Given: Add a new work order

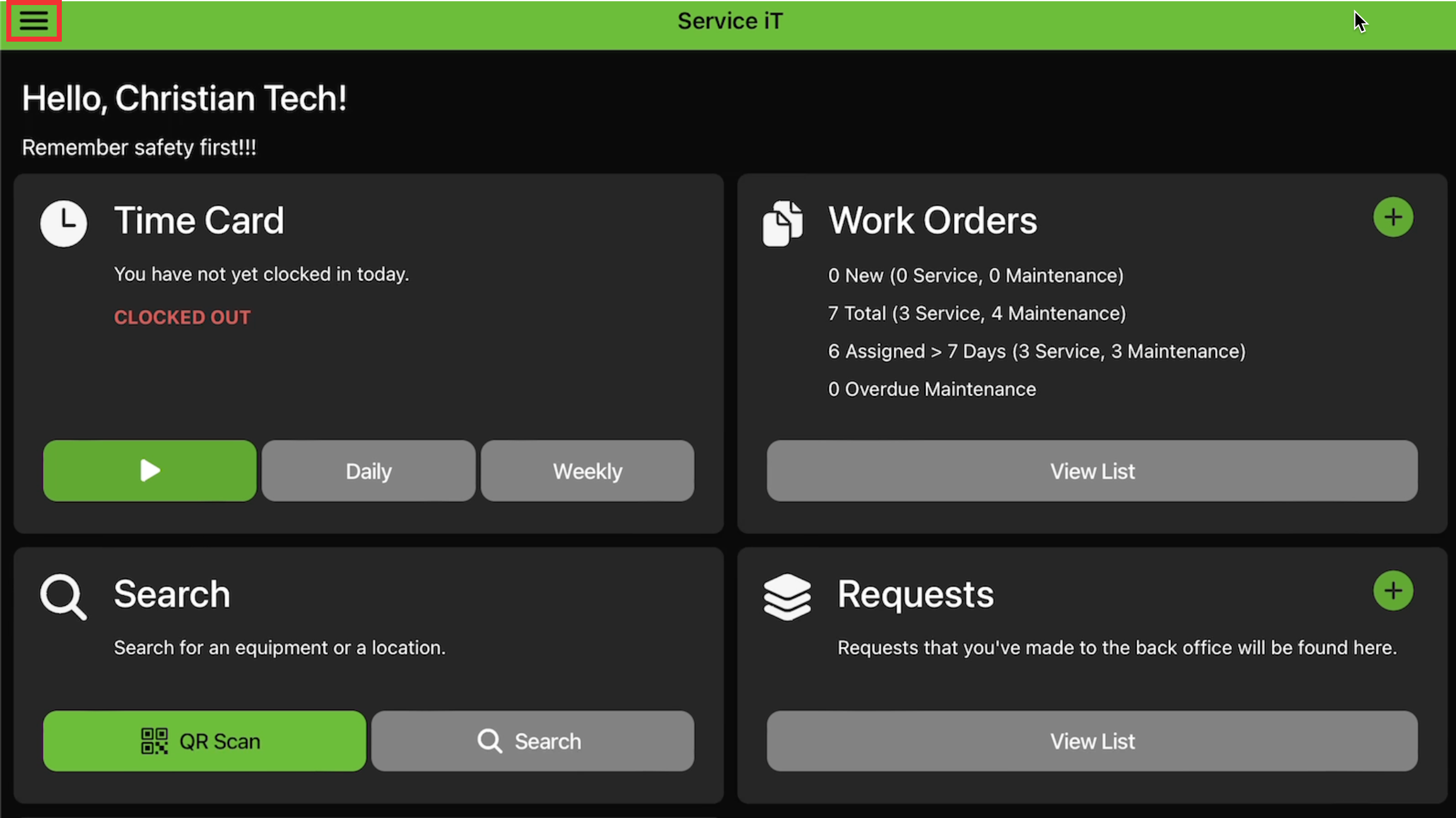Looking at the screenshot, I should pyautogui.click(x=1393, y=217).
